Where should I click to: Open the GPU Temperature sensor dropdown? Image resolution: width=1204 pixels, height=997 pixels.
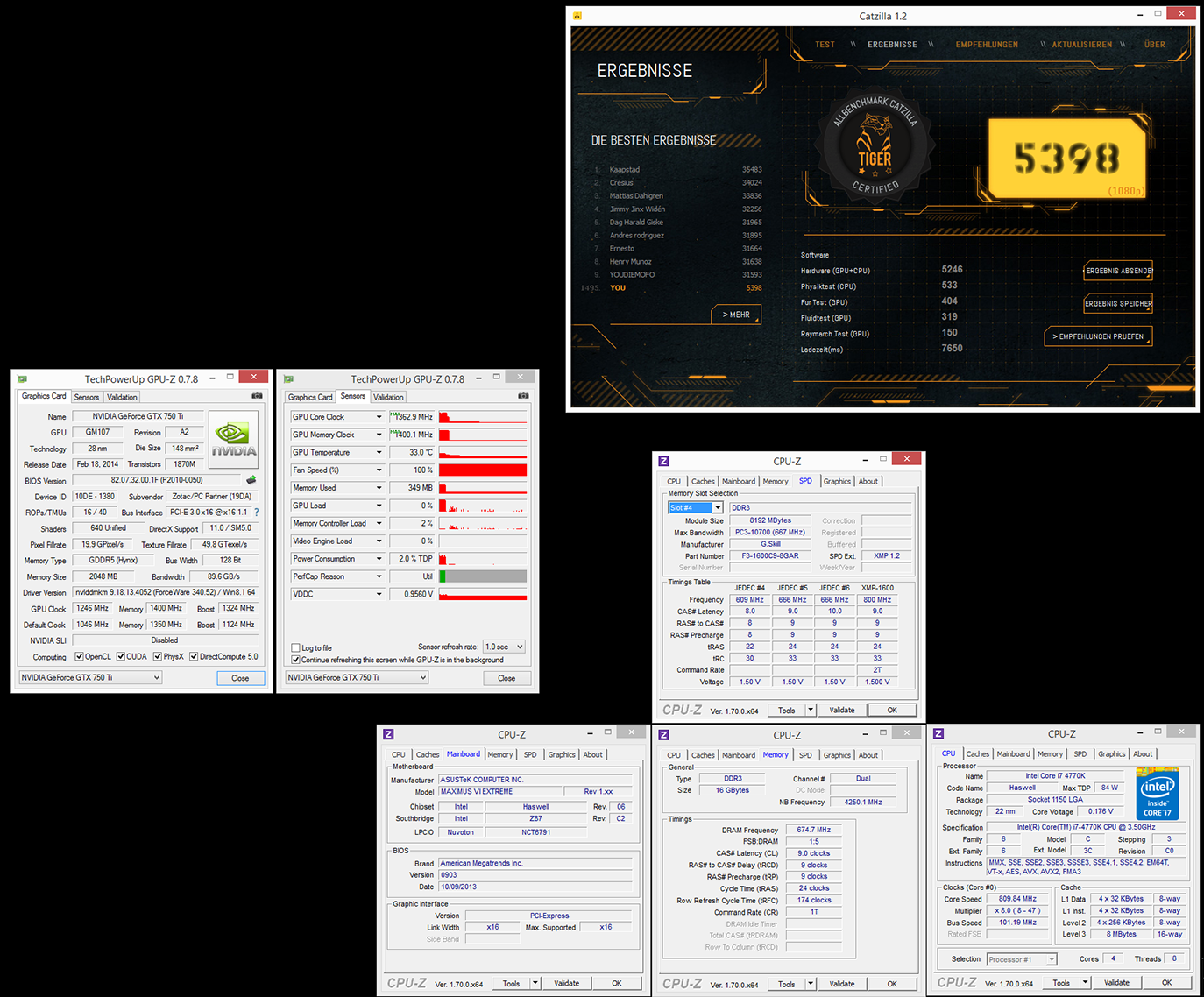[379, 453]
